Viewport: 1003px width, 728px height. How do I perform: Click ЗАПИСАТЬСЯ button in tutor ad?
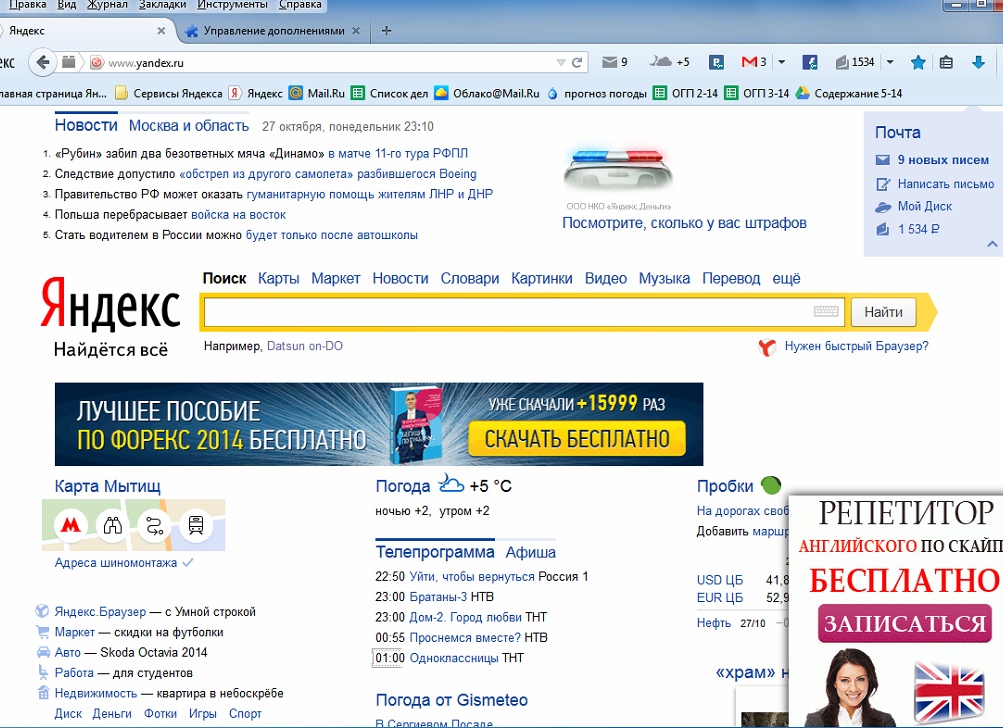point(904,624)
